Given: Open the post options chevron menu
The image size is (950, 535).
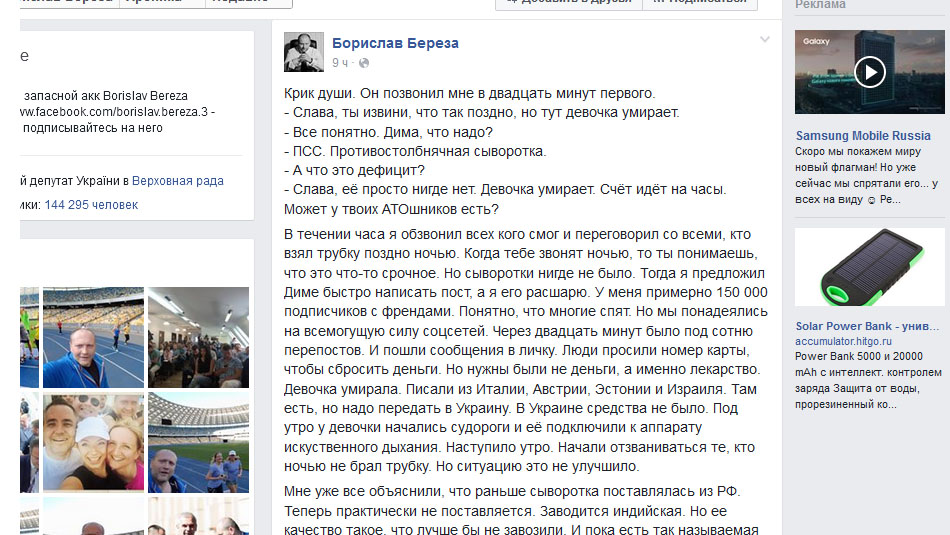Looking at the screenshot, I should [765, 39].
